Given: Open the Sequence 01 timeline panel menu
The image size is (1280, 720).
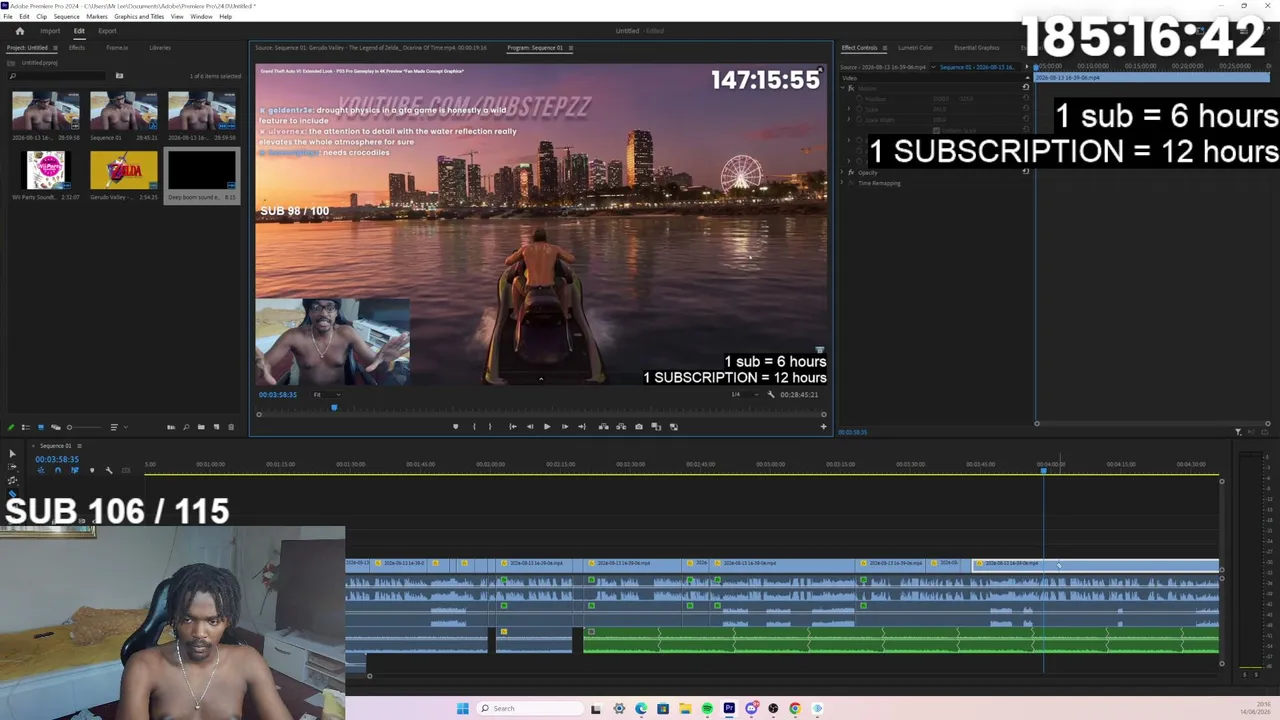Looking at the screenshot, I should [79, 446].
